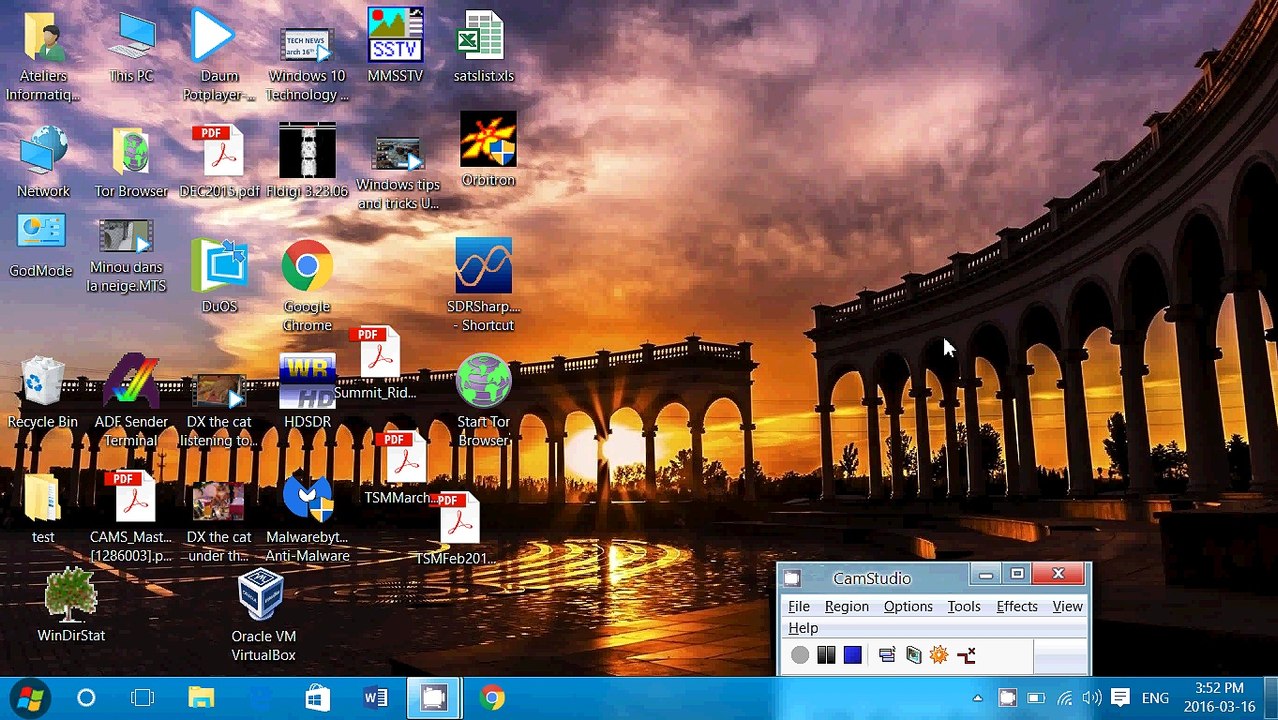
Task: Open the taskbar clock showing 3:52 PM
Action: pyautogui.click(x=1220, y=698)
